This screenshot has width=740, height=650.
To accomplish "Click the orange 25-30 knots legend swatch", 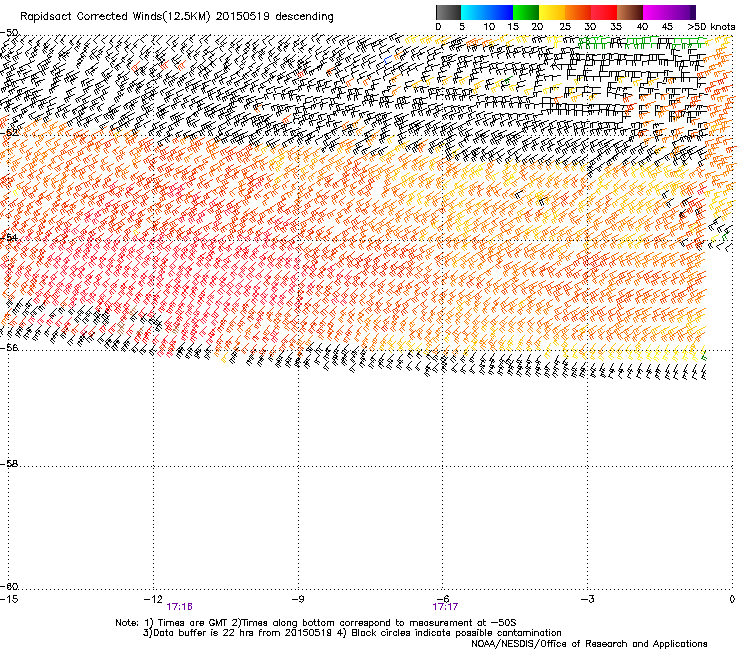I will pyautogui.click(x=578, y=12).
